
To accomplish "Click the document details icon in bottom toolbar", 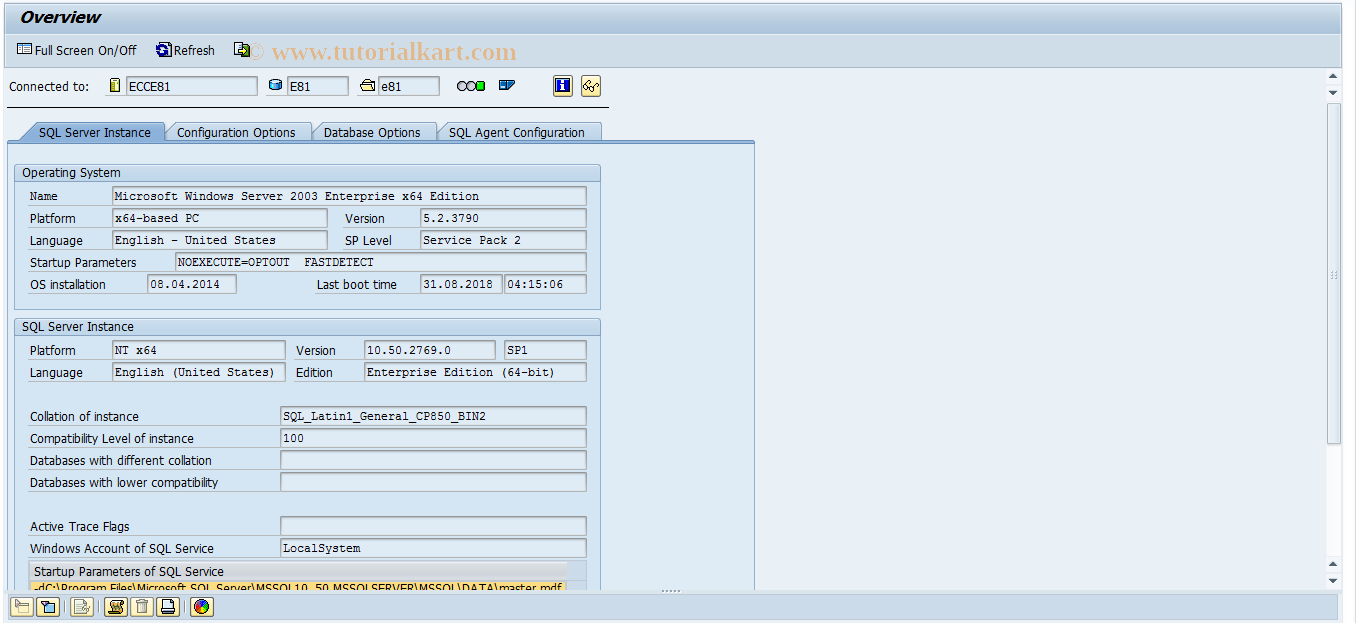I will click(x=82, y=606).
